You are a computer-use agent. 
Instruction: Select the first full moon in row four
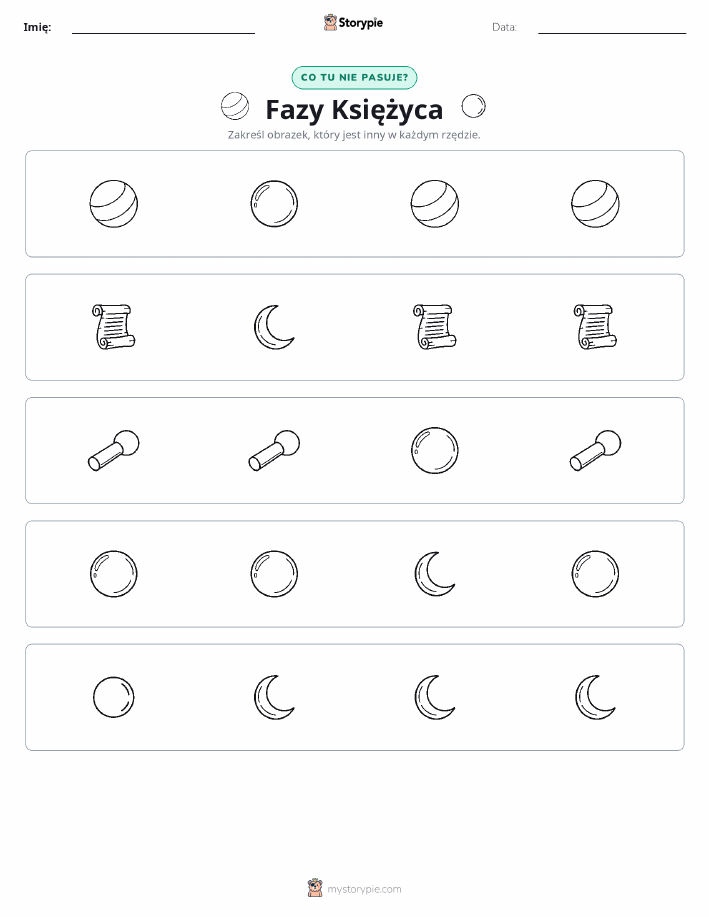point(113,574)
